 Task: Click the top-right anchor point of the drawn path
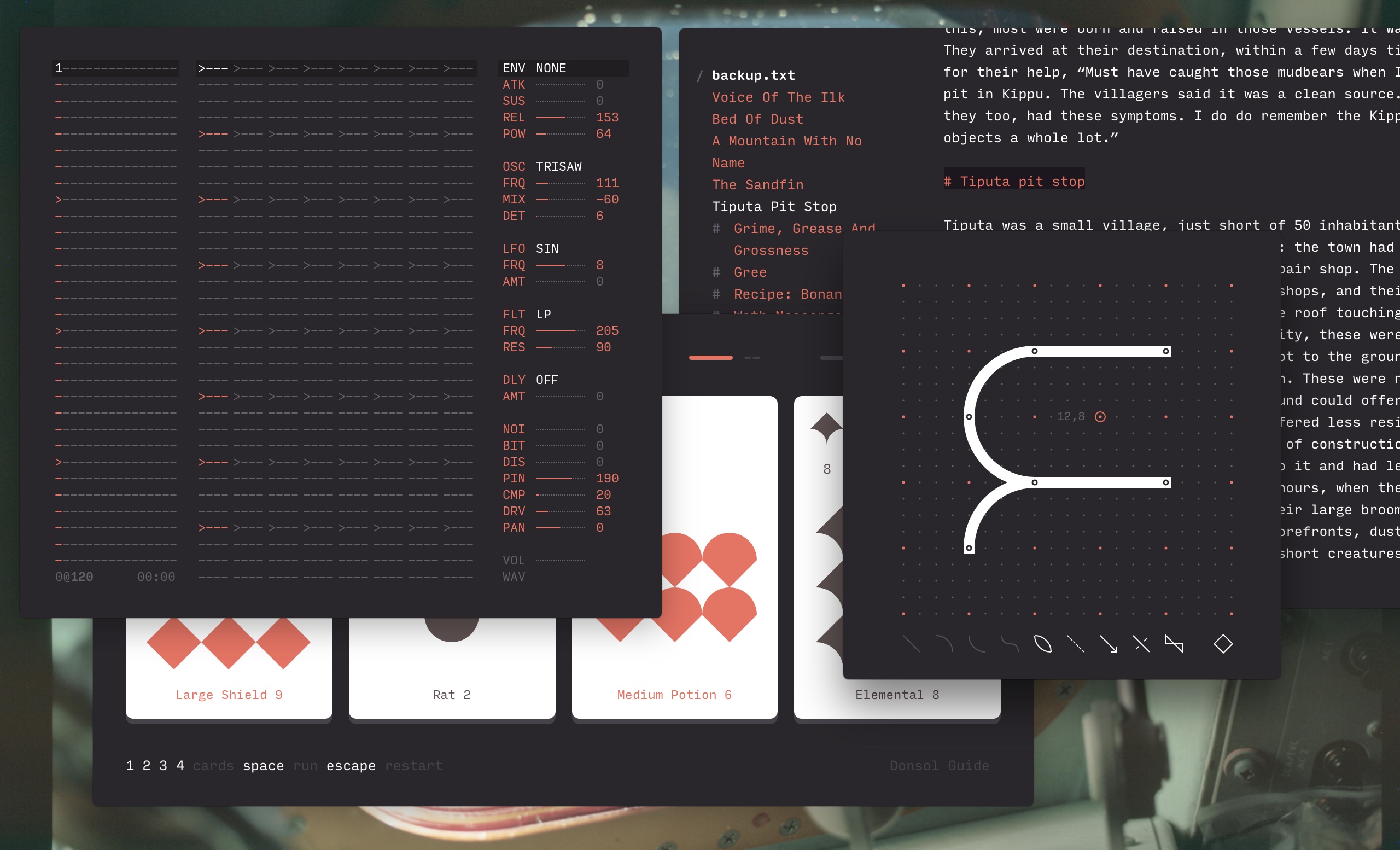coord(1165,351)
